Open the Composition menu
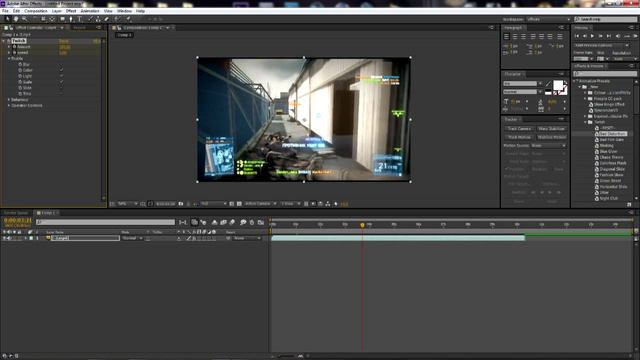Image resolution: width=640 pixels, height=360 pixels. pos(36,11)
